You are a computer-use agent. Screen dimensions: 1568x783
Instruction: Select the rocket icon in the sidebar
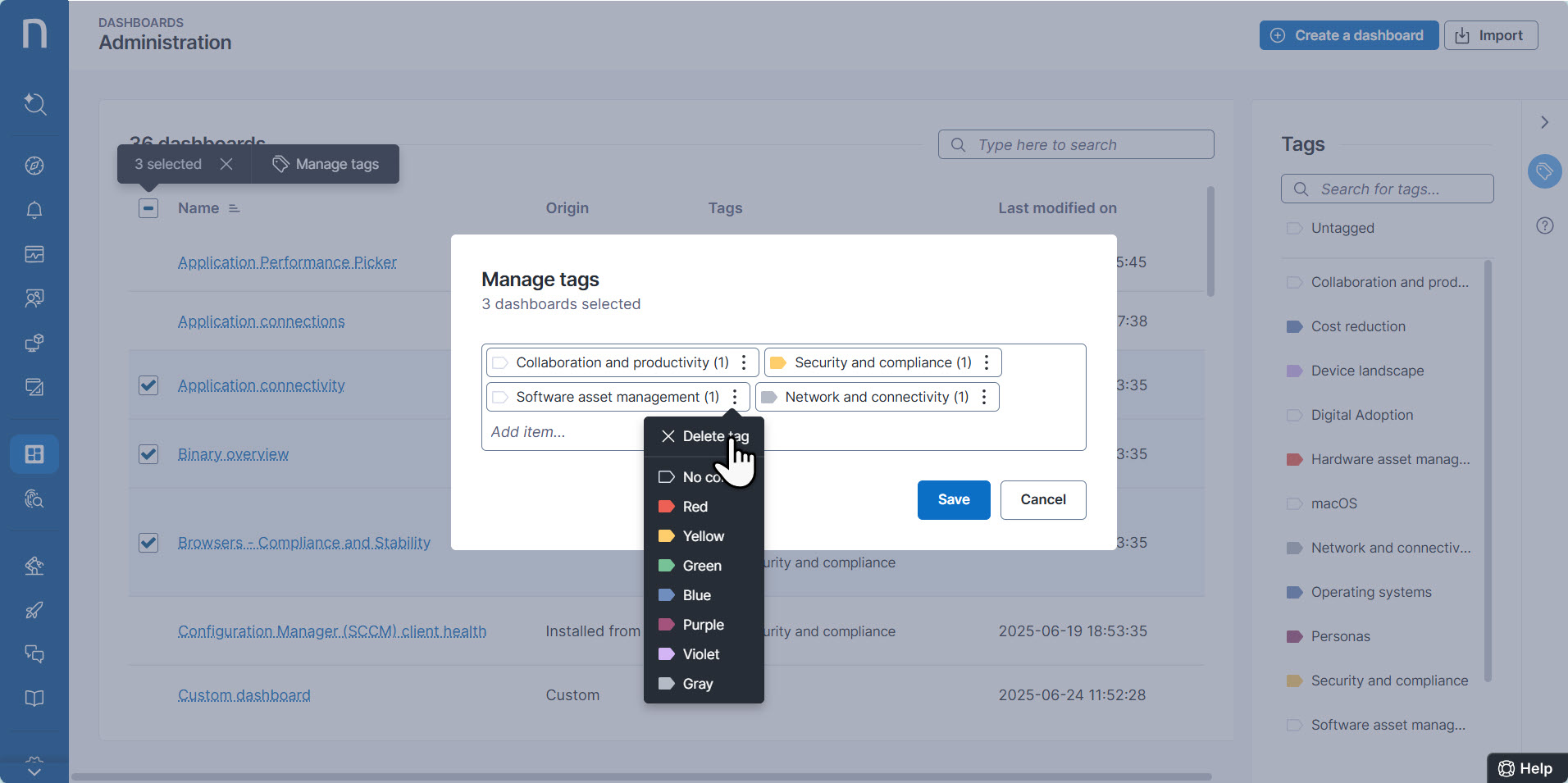34,610
